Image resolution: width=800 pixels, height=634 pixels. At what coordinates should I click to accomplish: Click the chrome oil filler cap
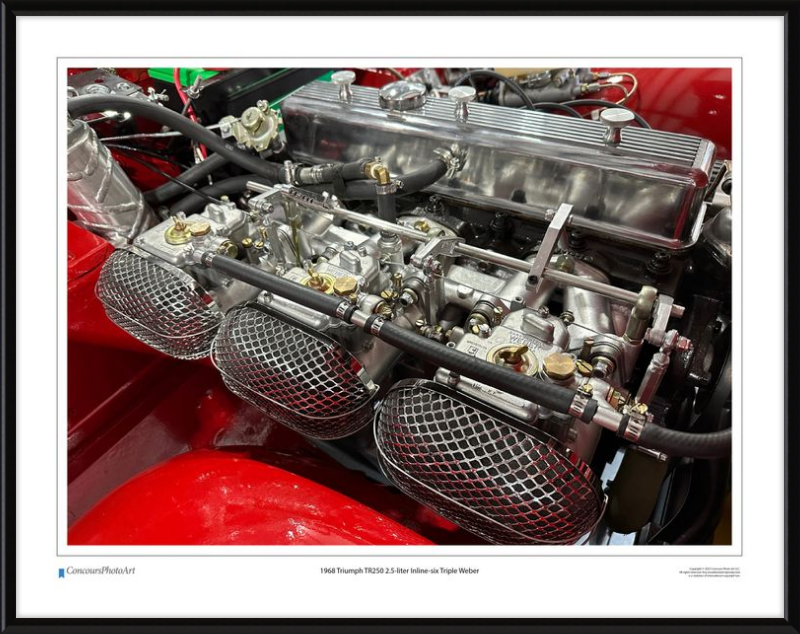(x=403, y=96)
